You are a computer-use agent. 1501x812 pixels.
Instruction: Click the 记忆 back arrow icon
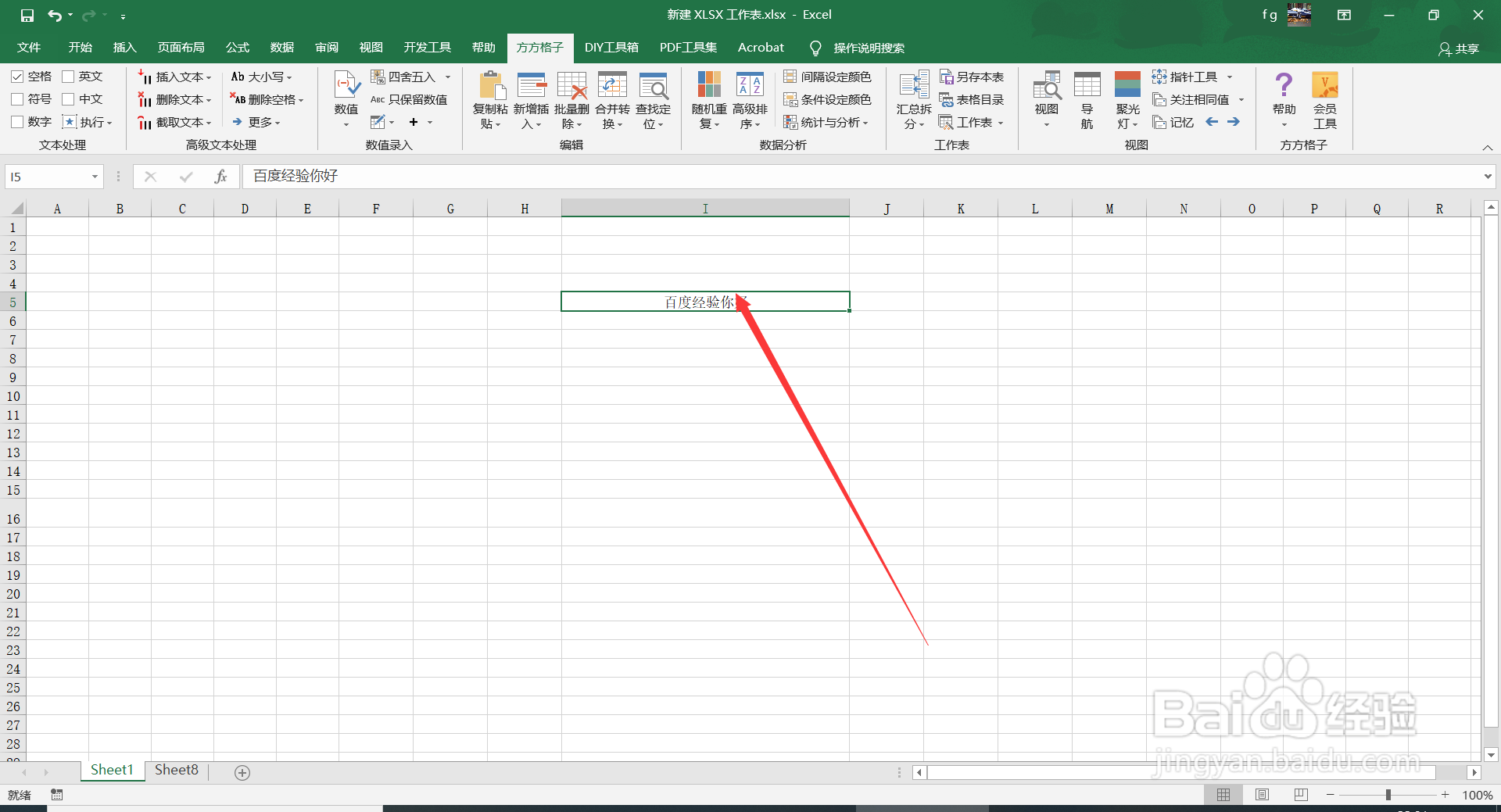coord(1212,122)
